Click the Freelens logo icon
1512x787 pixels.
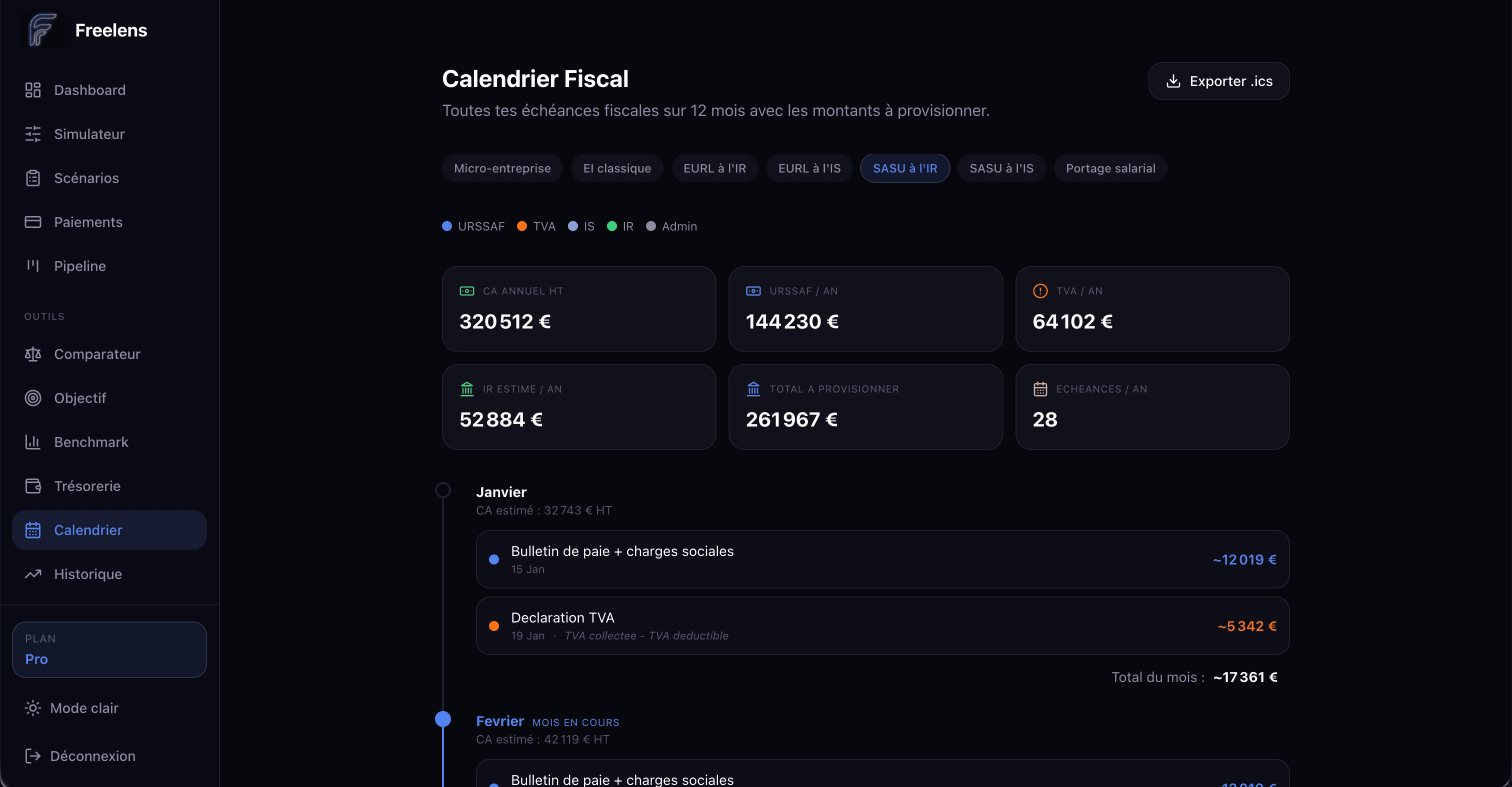pos(42,29)
